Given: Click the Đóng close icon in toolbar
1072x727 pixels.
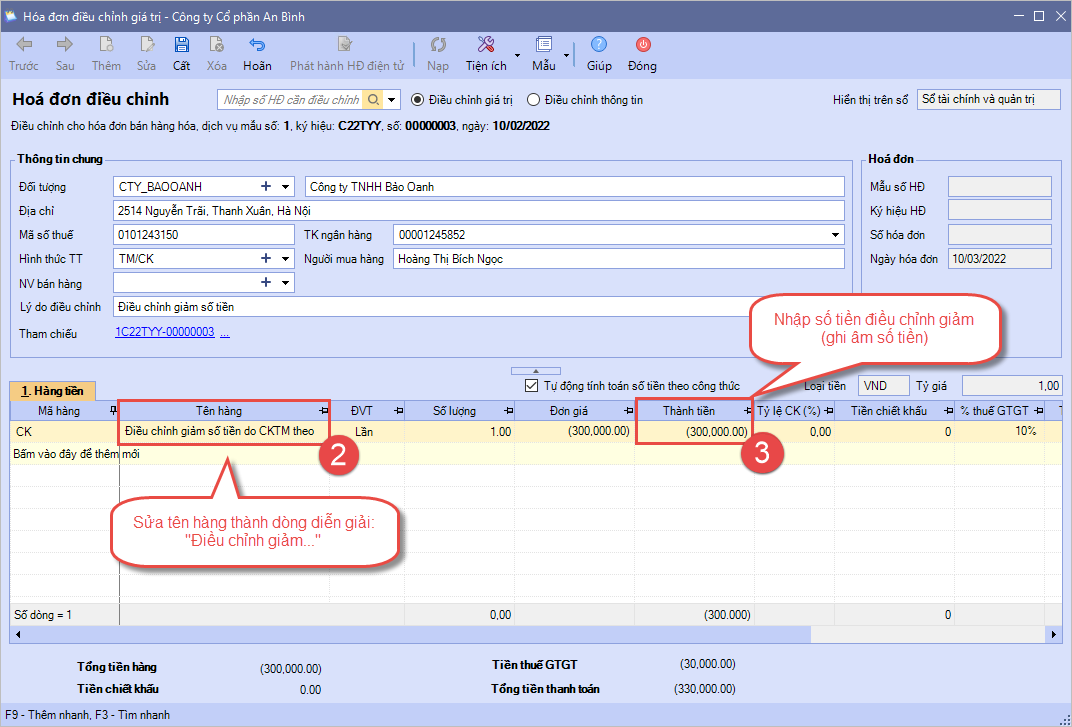Looking at the screenshot, I should point(642,45).
